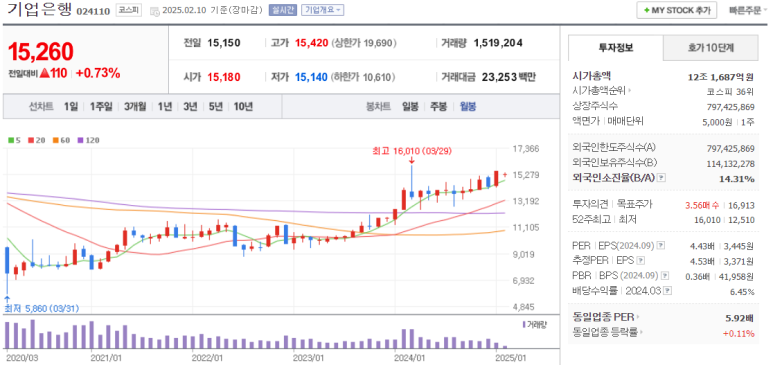The image size is (773, 365).
Task: Select the 1주일 line chart period
Action: pos(101,107)
